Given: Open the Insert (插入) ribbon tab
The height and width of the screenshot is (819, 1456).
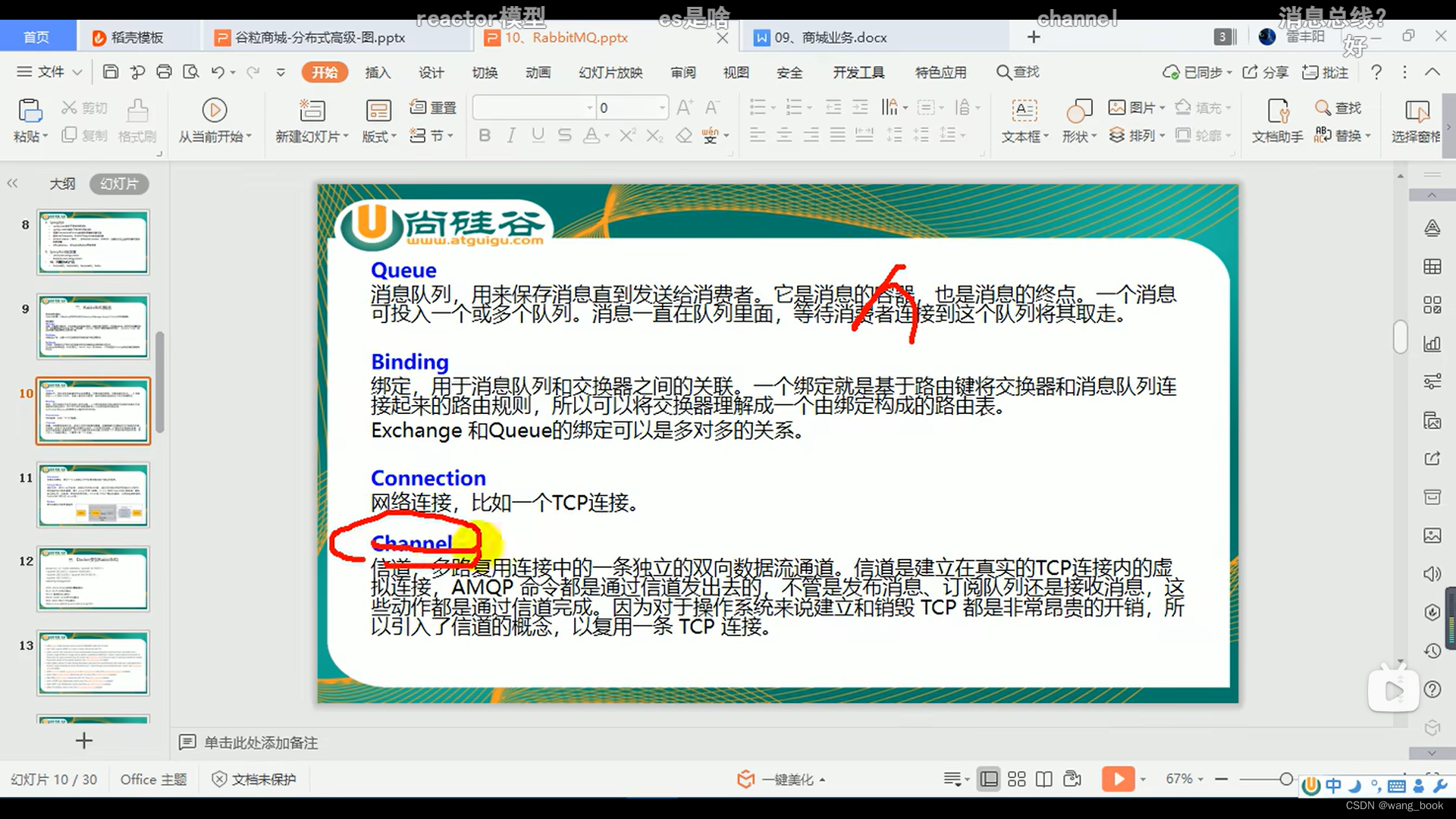Looking at the screenshot, I should 378,72.
